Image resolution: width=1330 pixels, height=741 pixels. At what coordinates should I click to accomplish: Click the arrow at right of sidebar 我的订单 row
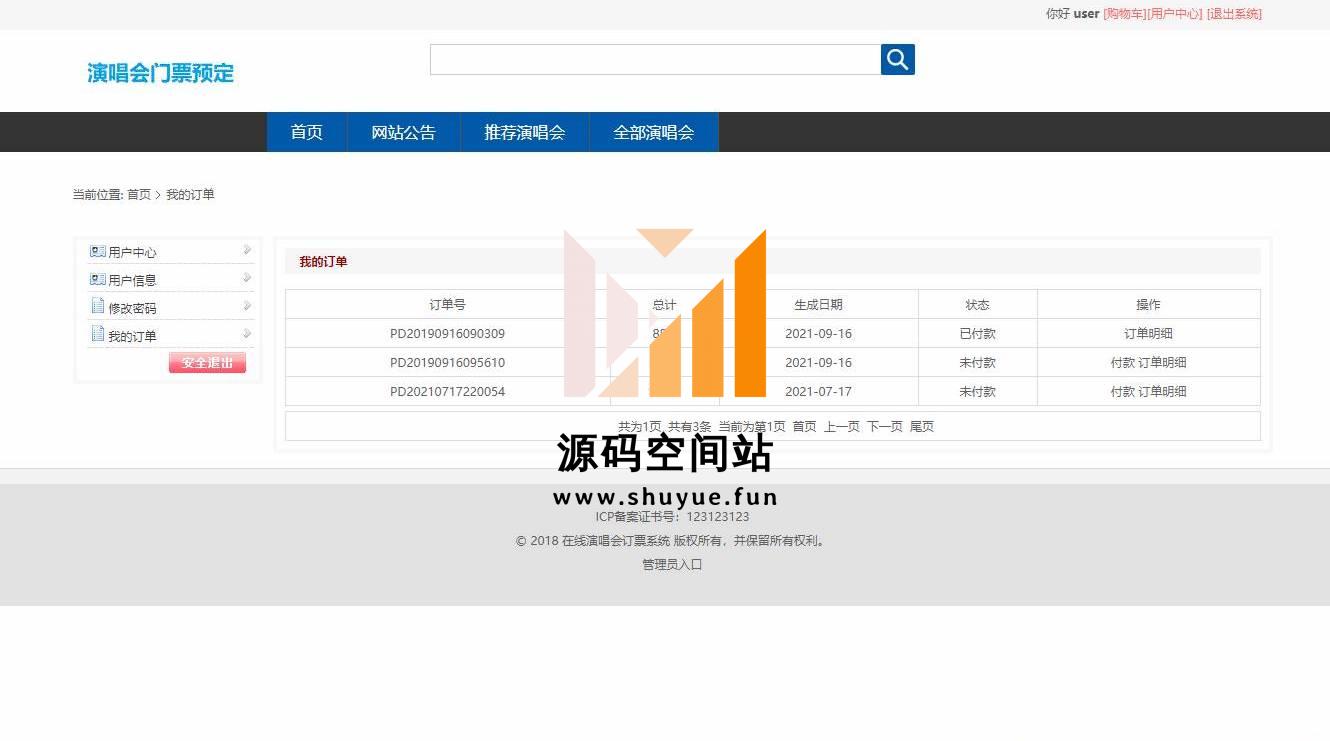(x=247, y=334)
